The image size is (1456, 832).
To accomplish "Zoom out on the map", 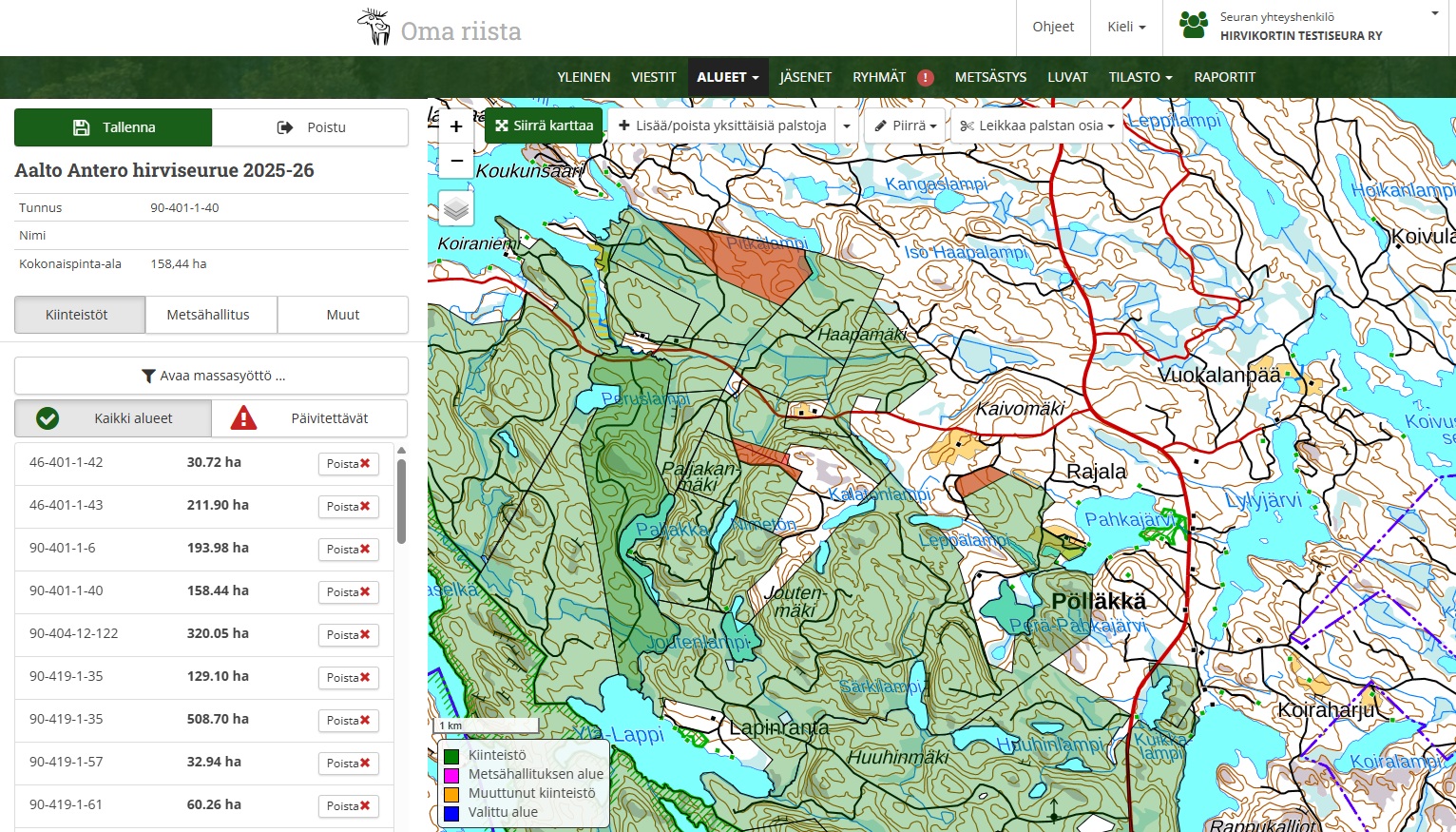I will [456, 161].
